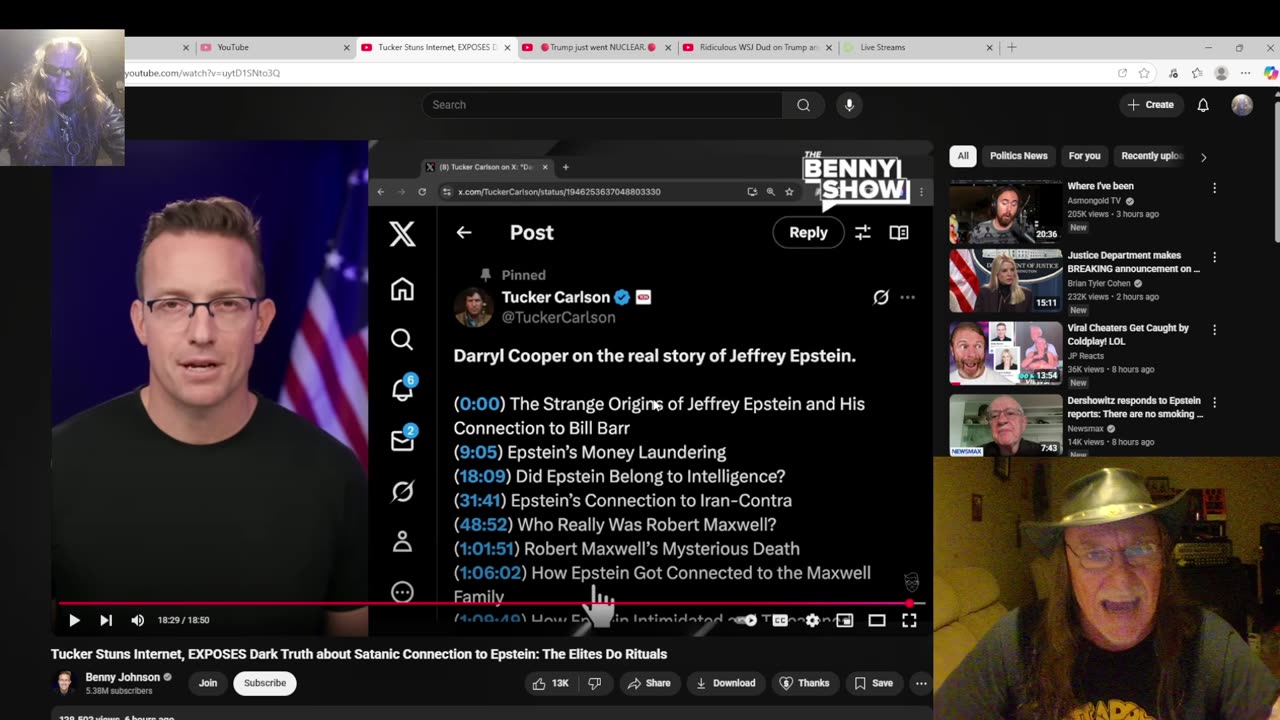Select the All filter chip
This screenshot has height=720, width=1280.
click(963, 156)
